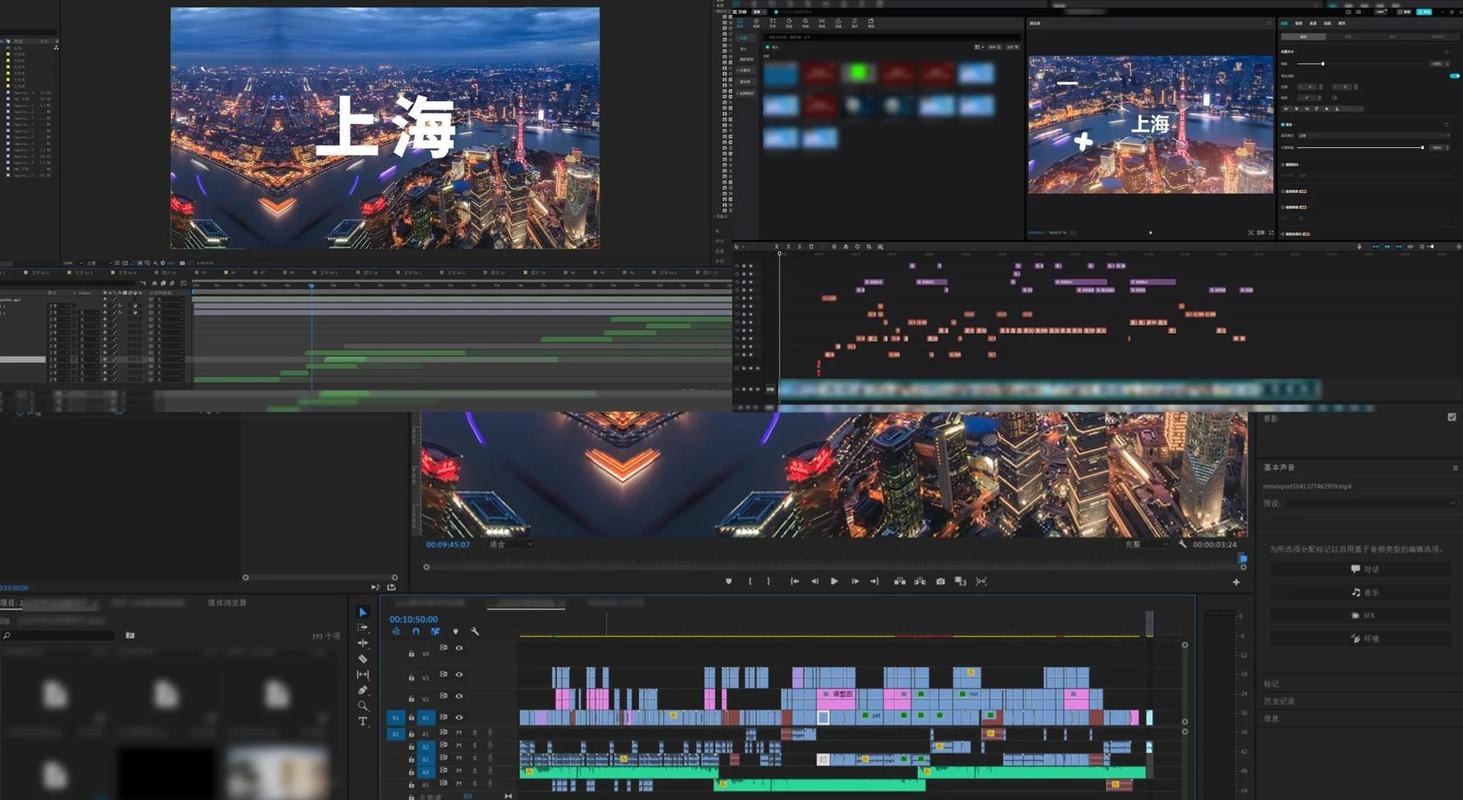Image resolution: width=1463 pixels, height=800 pixels.
Task: Play the CapCut preview player
Action: (1151, 233)
